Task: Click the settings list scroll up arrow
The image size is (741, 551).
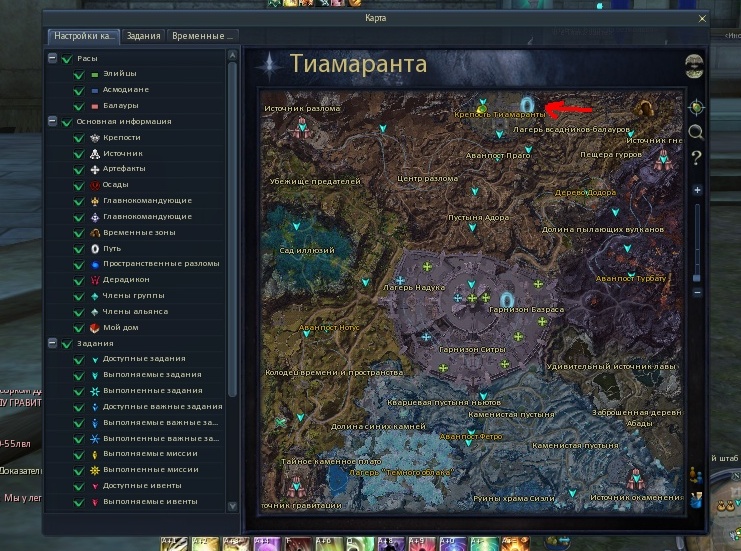Action: pos(232,55)
